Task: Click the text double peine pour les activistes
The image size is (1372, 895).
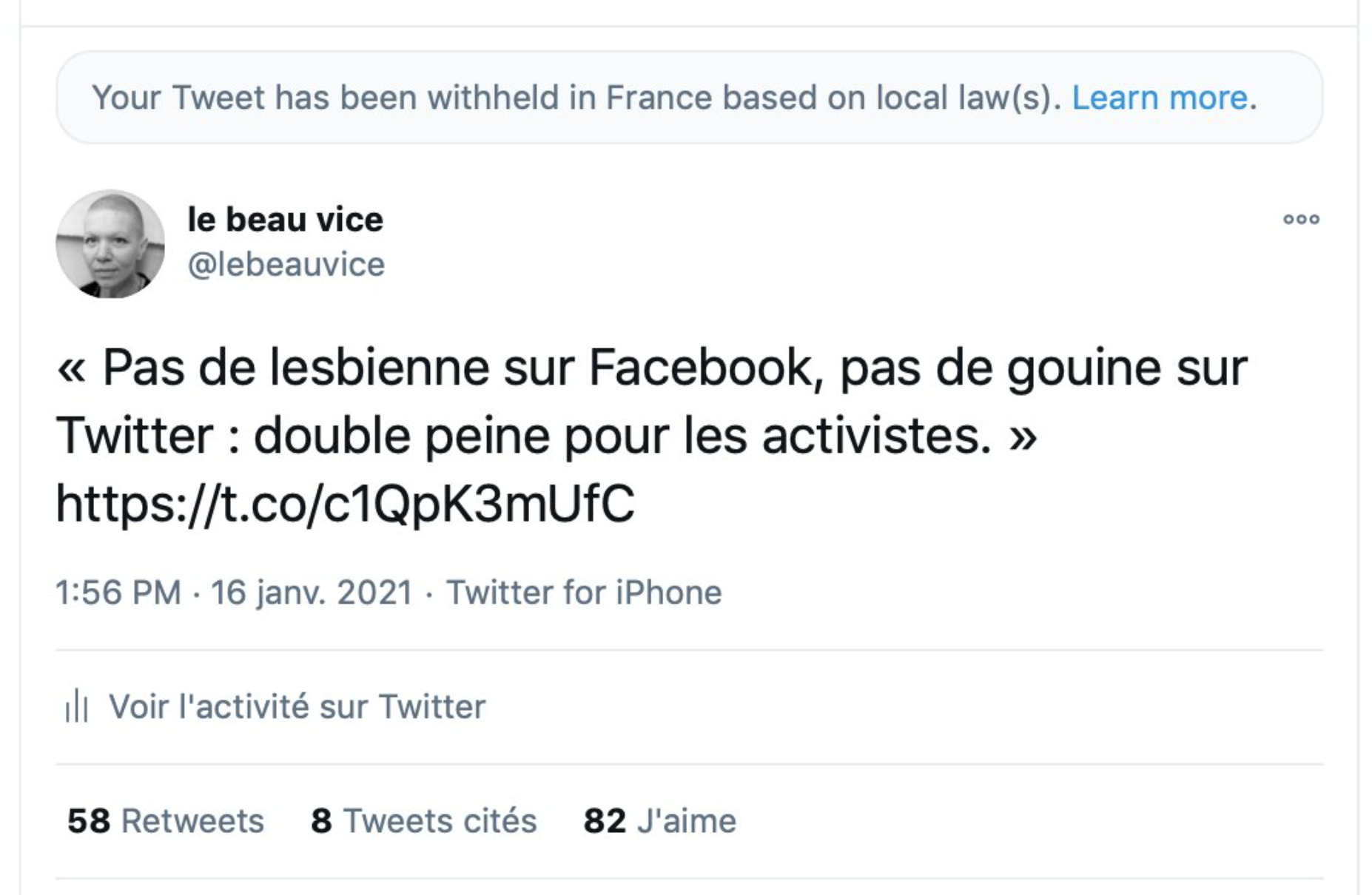Action: point(622,436)
